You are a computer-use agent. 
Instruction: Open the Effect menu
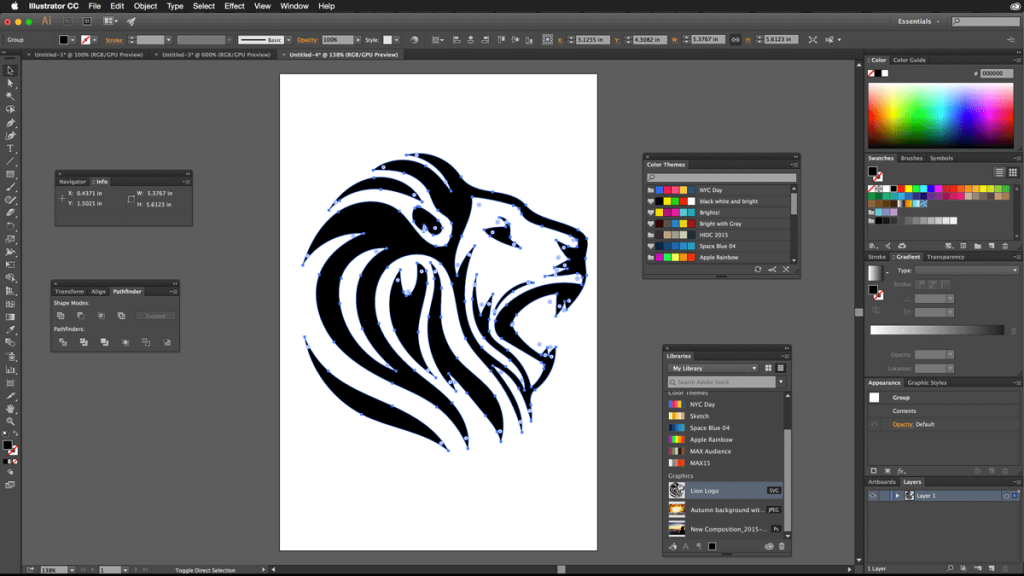tap(234, 6)
